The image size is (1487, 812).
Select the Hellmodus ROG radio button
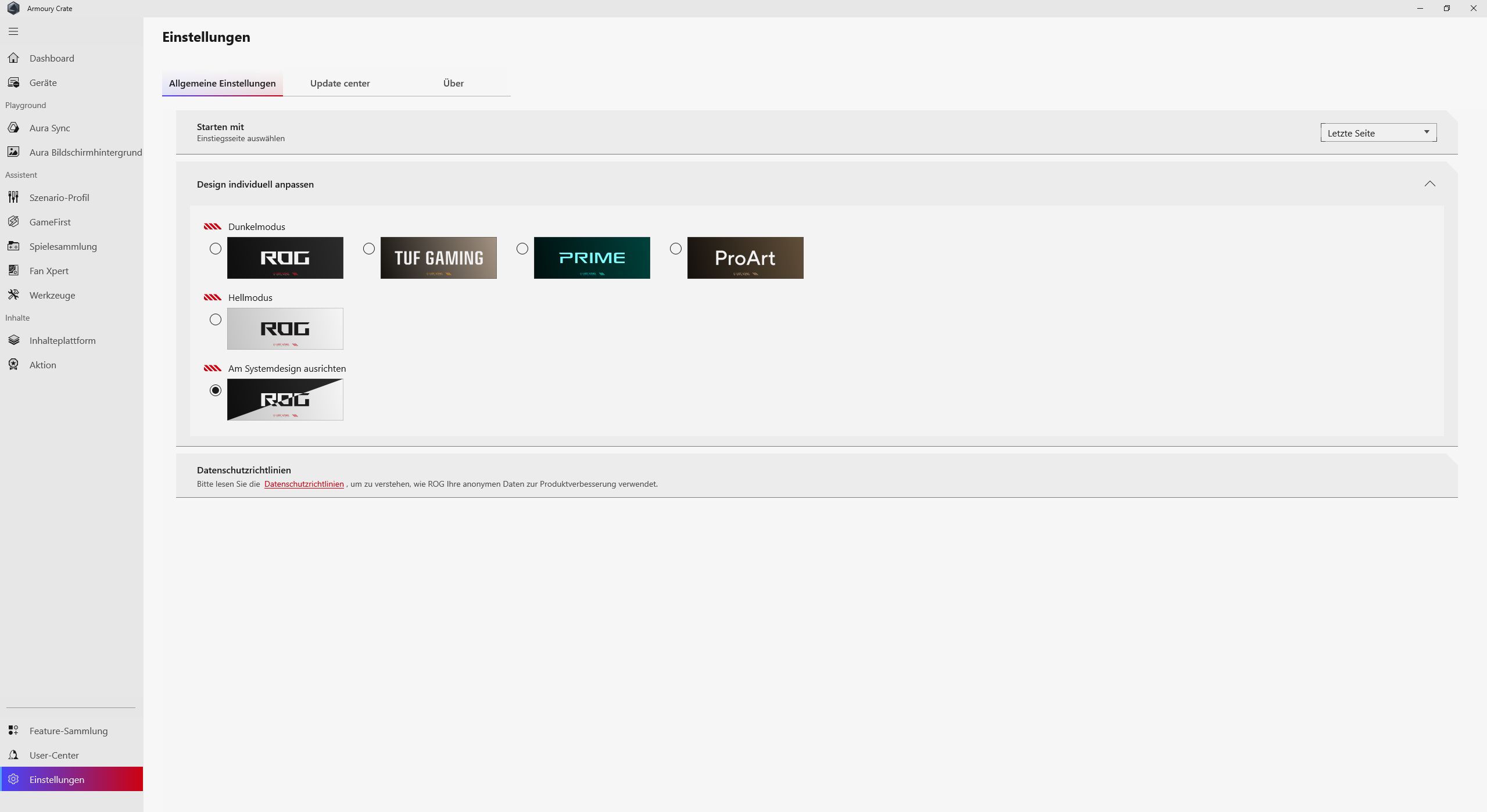[216, 319]
